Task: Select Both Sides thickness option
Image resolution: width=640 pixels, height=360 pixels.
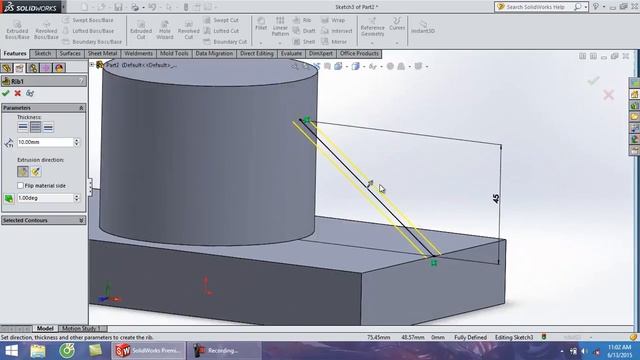Action: click(36, 127)
